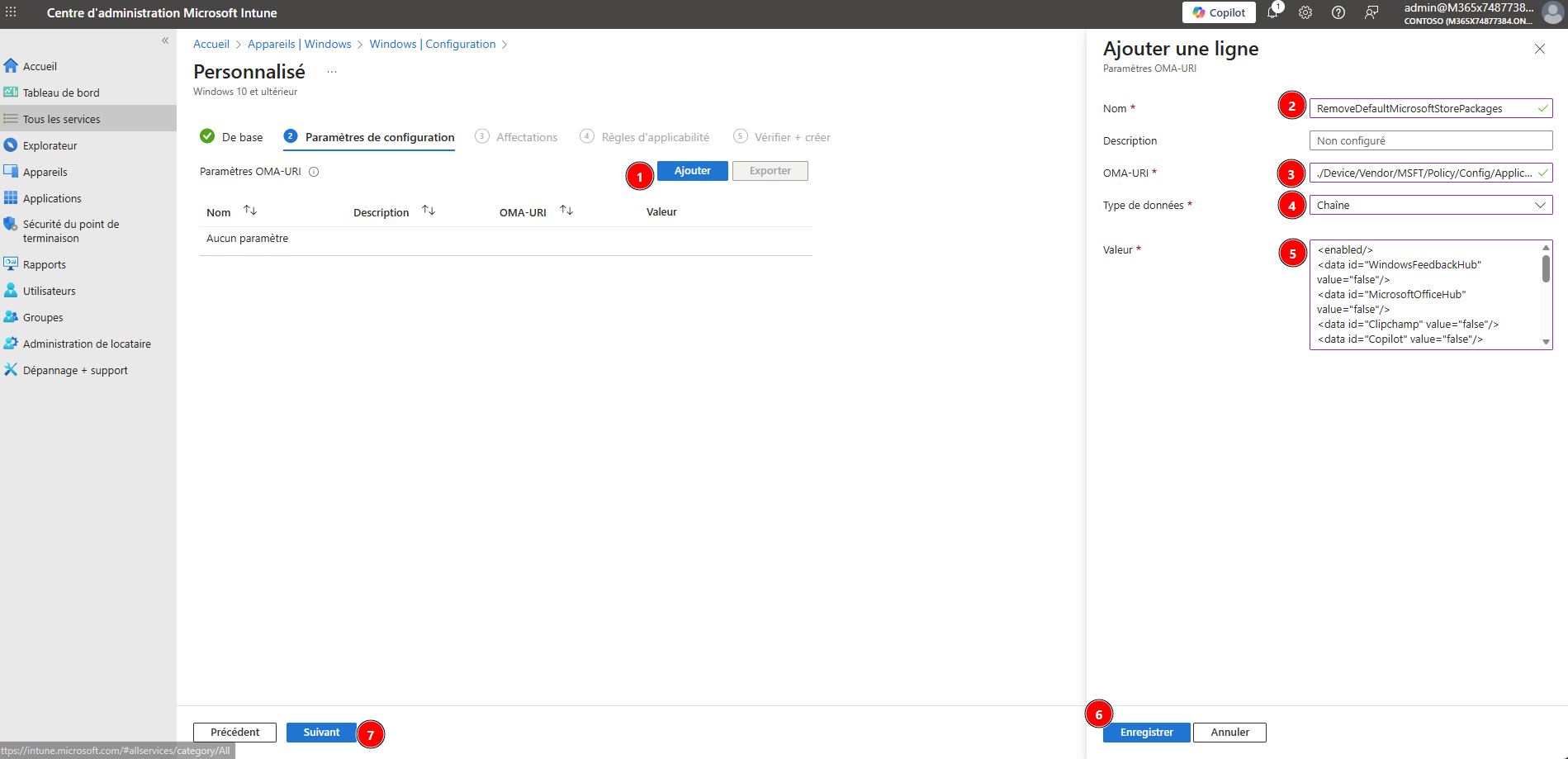The image size is (1568, 759).
Task: Go to Règles d'applicabilité step tab
Action: (x=645, y=137)
